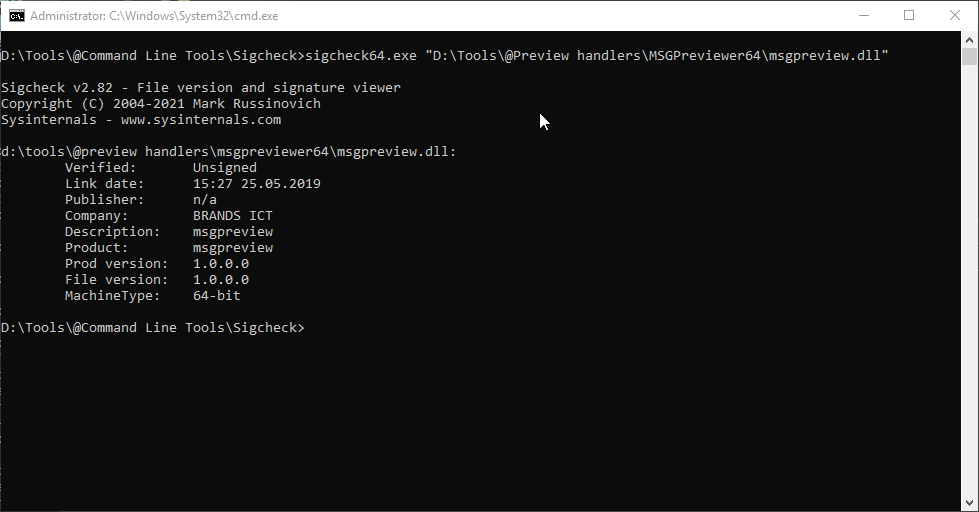
Task: Click the lowercase msgpreview.dll path output line
Action: point(229,152)
